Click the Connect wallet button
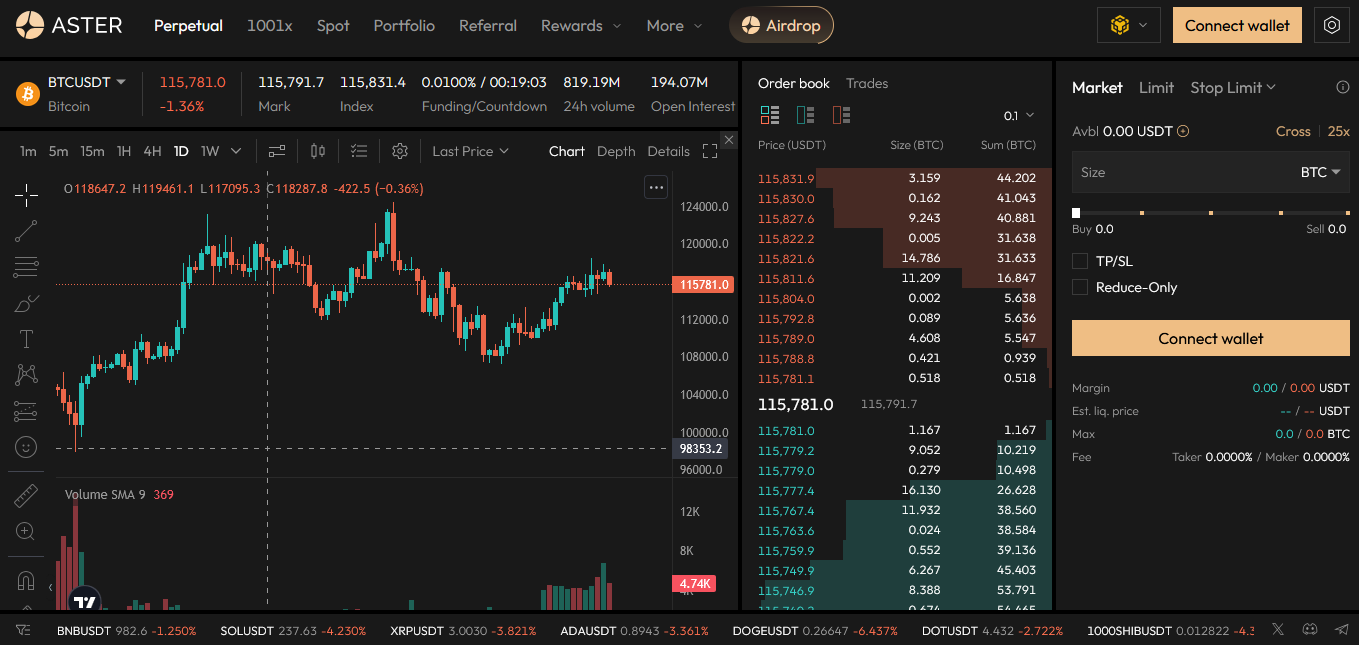Image resolution: width=1359 pixels, height=645 pixels. (x=1237, y=25)
